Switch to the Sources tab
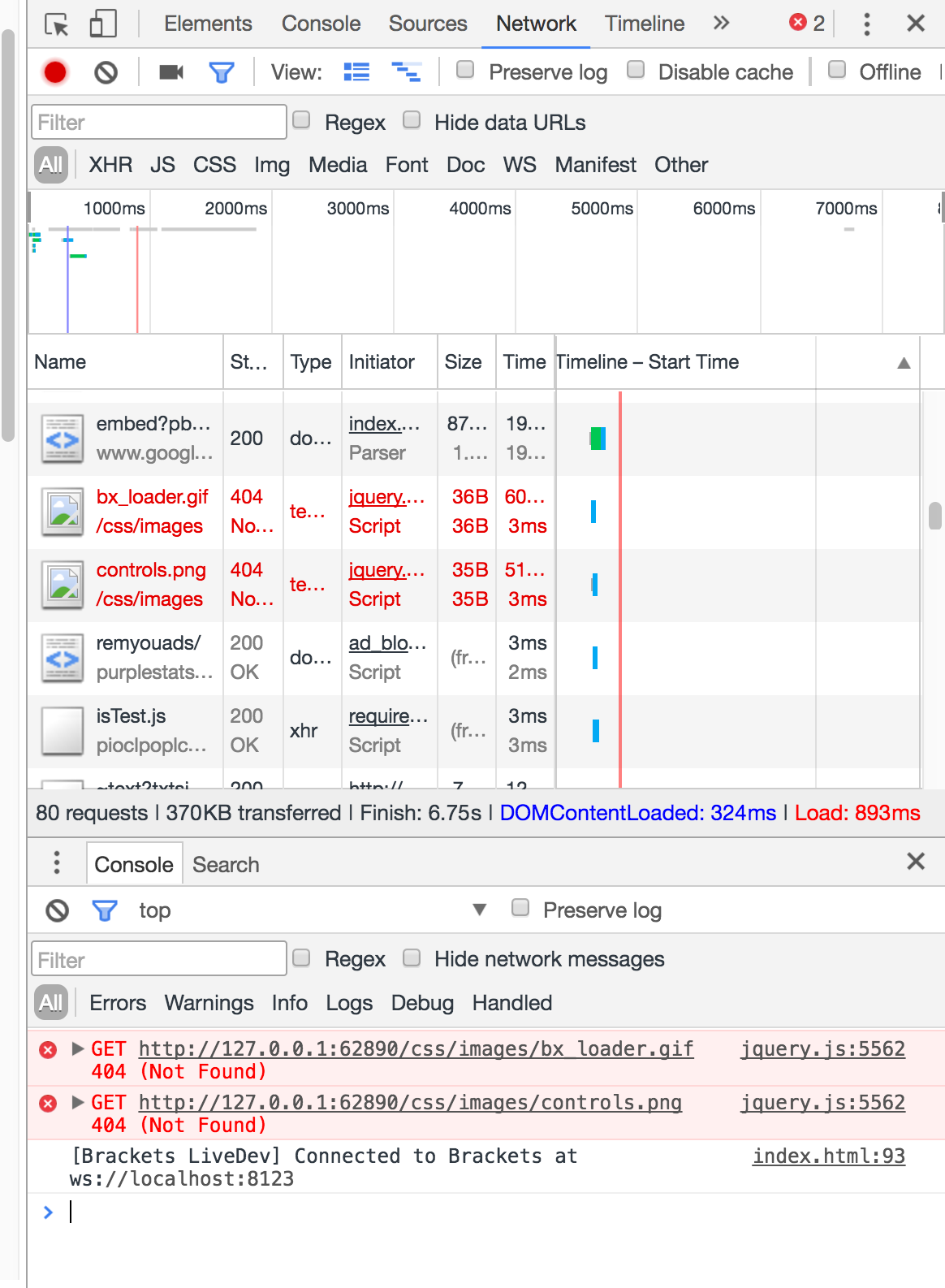The height and width of the screenshot is (1288, 945). (x=428, y=24)
